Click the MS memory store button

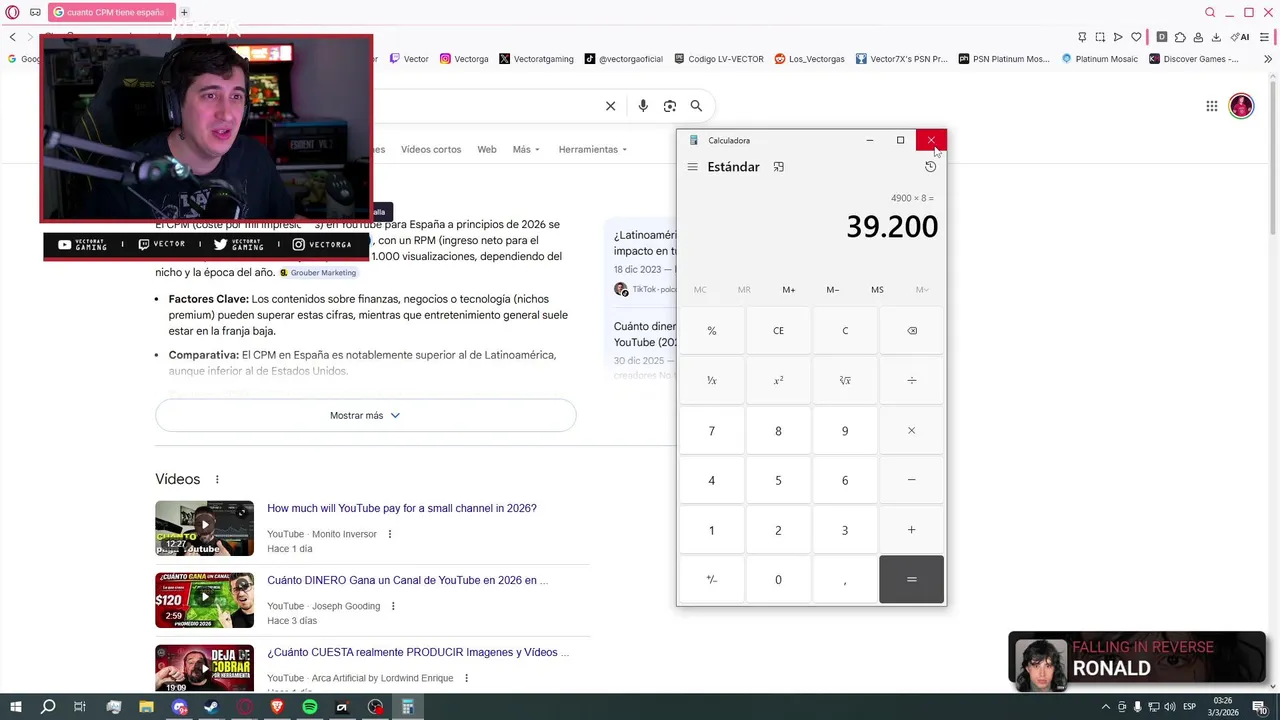click(877, 290)
